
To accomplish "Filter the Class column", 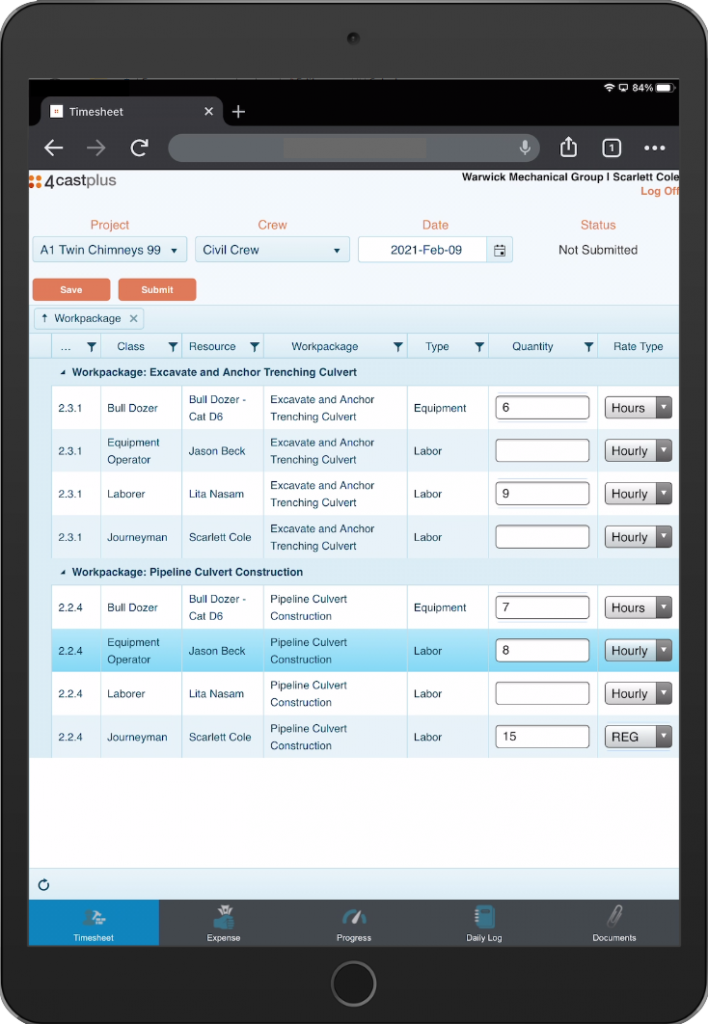I will (172, 347).
